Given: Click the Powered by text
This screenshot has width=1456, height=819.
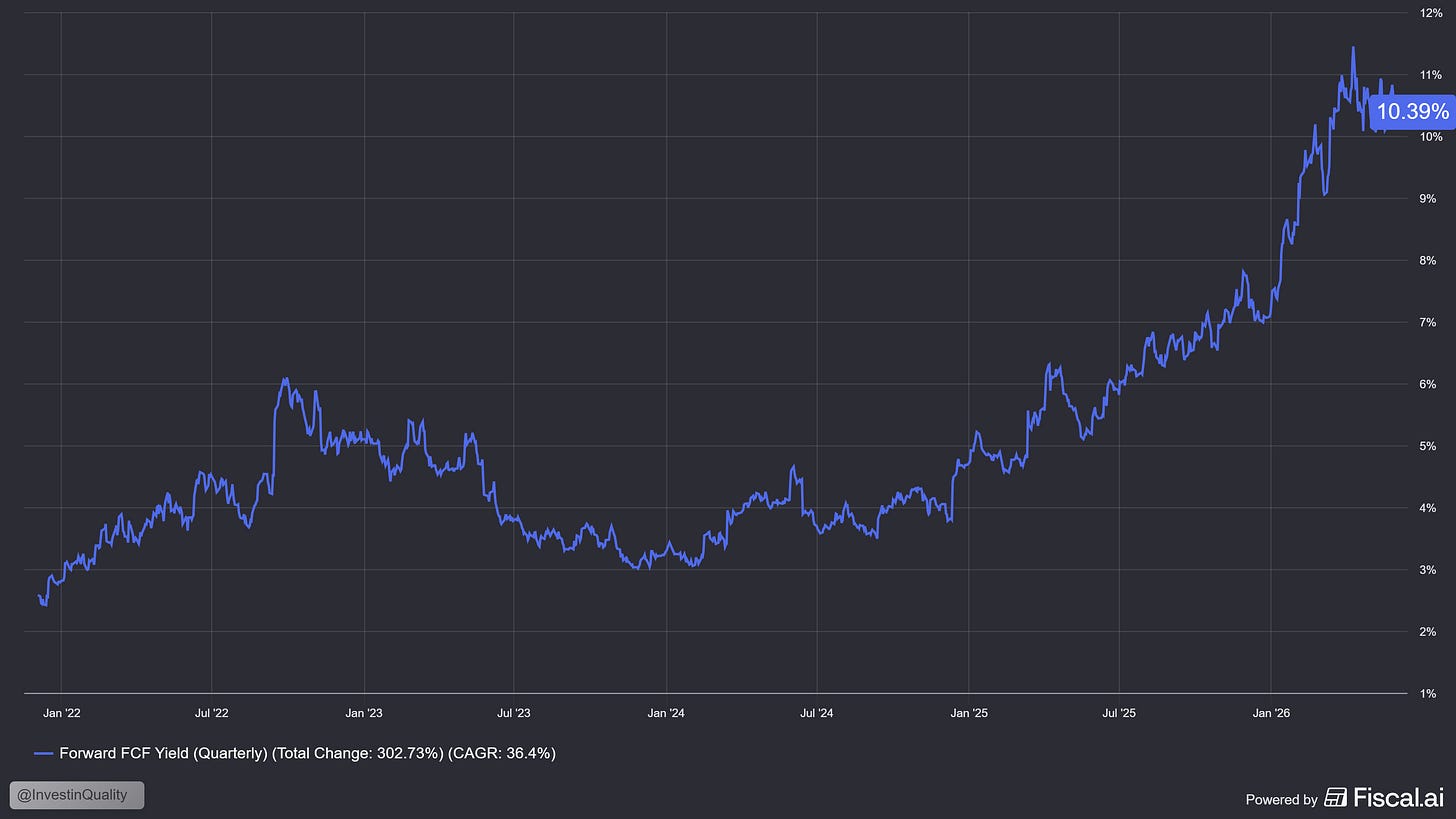Looking at the screenshot, I should 1281,799.
